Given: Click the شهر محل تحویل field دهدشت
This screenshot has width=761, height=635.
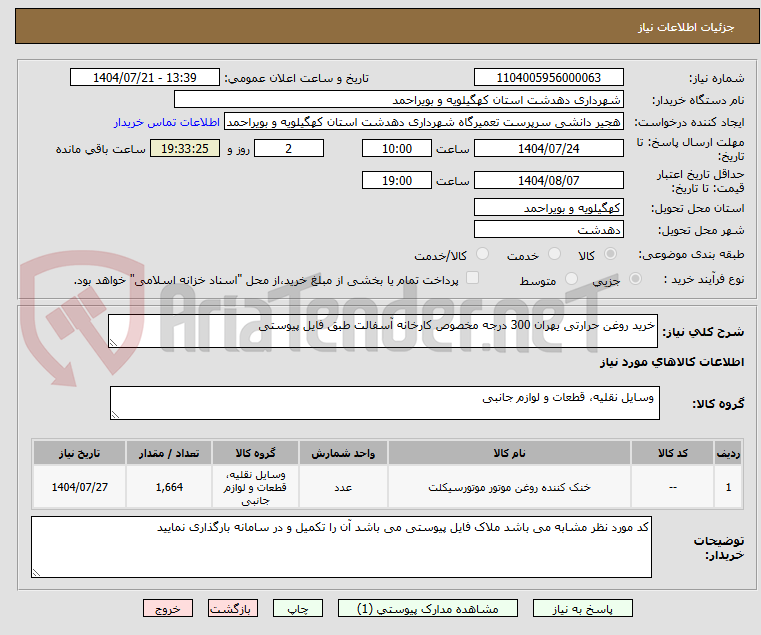Looking at the screenshot, I should click(x=548, y=230).
